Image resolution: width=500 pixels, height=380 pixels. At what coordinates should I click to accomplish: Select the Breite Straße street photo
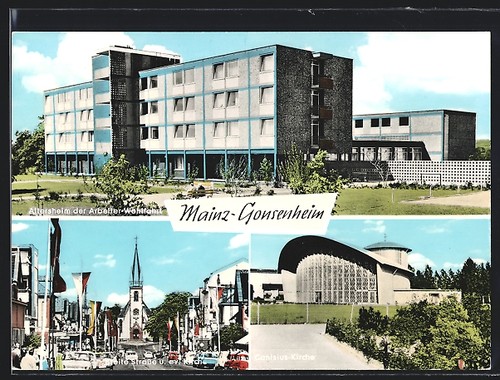[130, 295]
